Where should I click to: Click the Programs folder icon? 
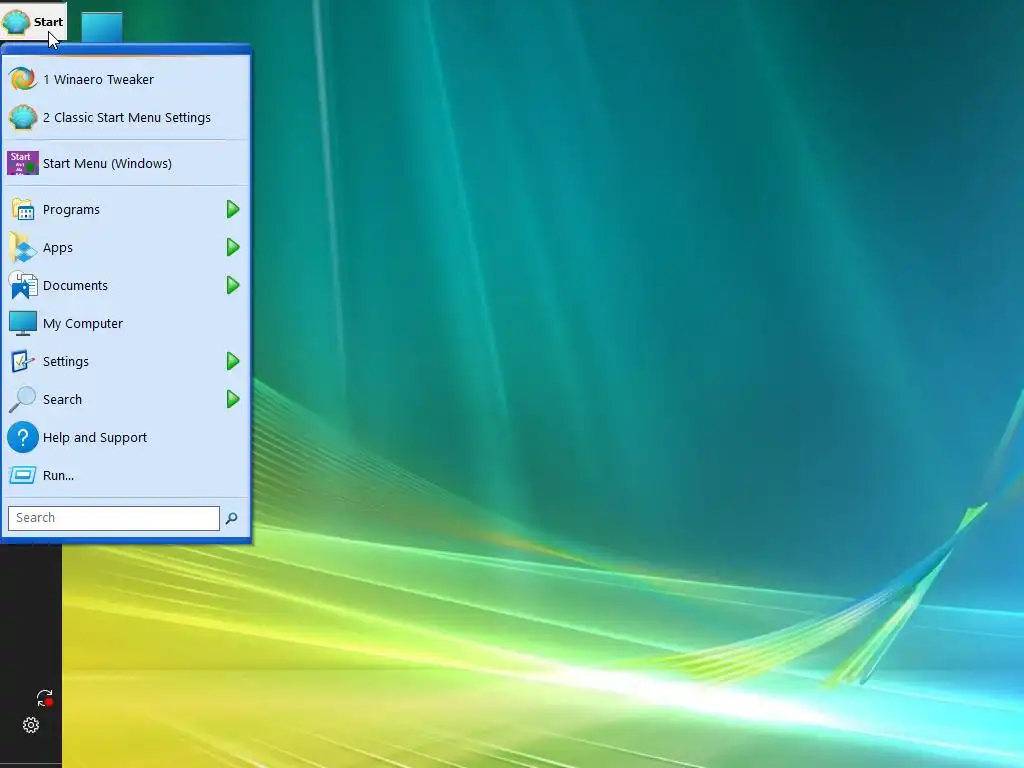point(23,210)
